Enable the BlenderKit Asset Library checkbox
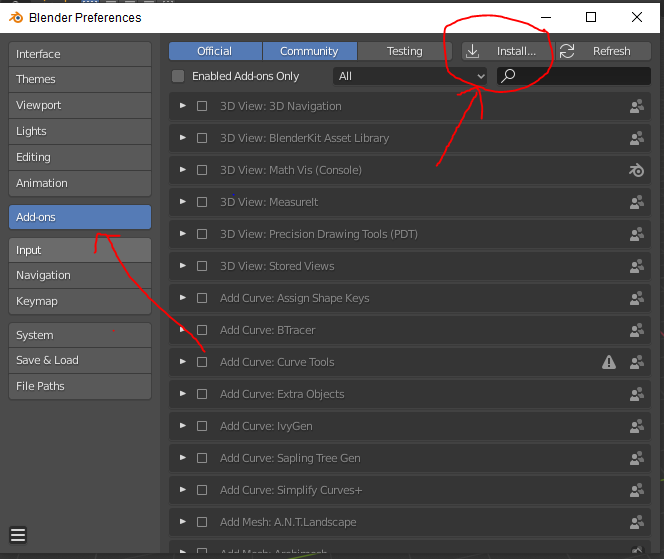Image resolution: width=664 pixels, height=559 pixels. (202, 138)
